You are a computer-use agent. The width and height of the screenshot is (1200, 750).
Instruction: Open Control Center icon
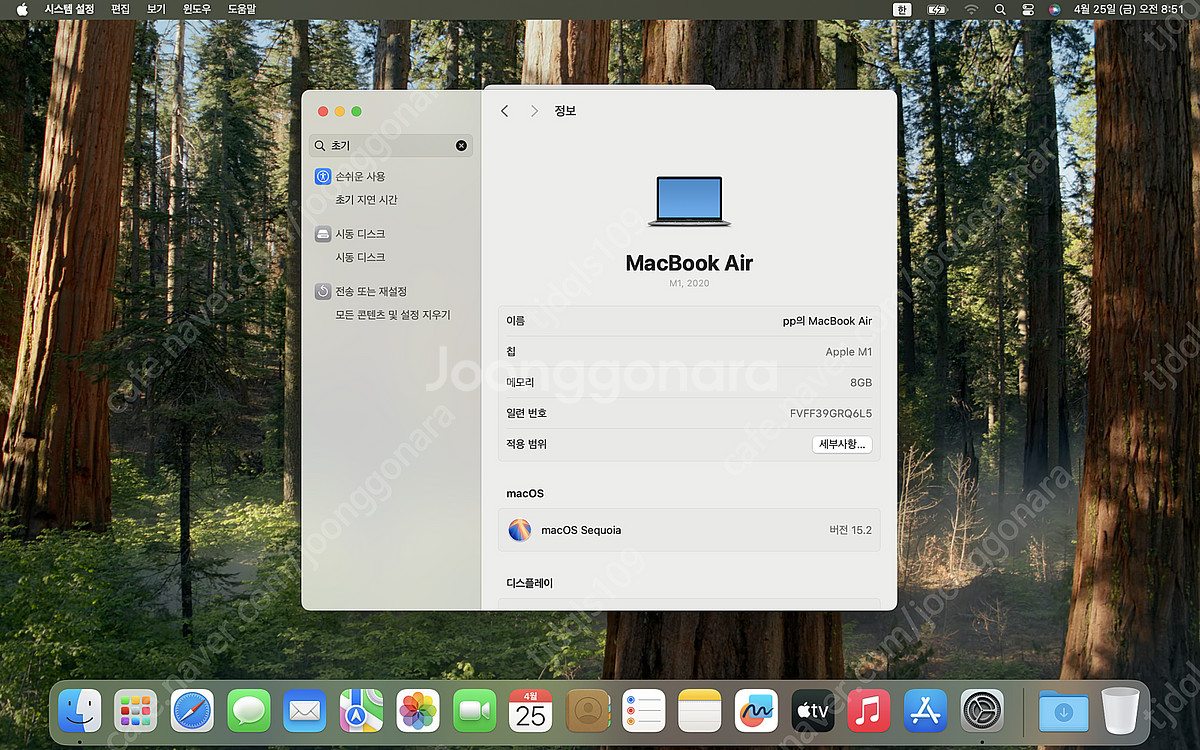point(1027,9)
